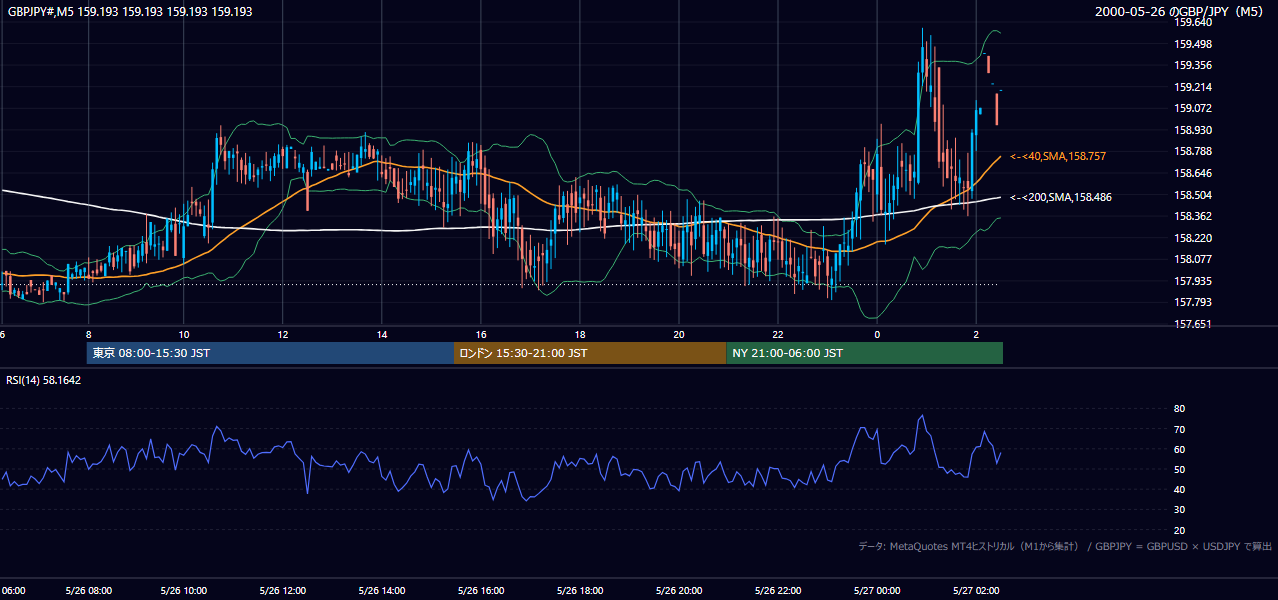Click hour tick 10 under the price chart
This screenshot has height=600, width=1278.
(184, 334)
